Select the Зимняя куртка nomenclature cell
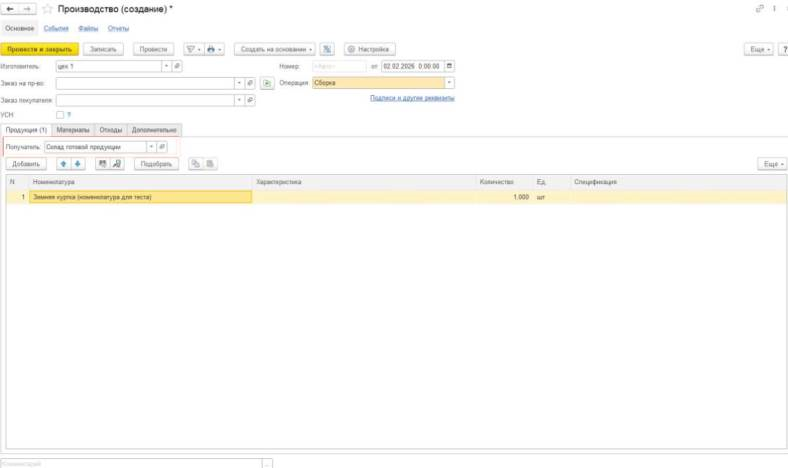The height and width of the screenshot is (468, 788). pyautogui.click(x=141, y=197)
